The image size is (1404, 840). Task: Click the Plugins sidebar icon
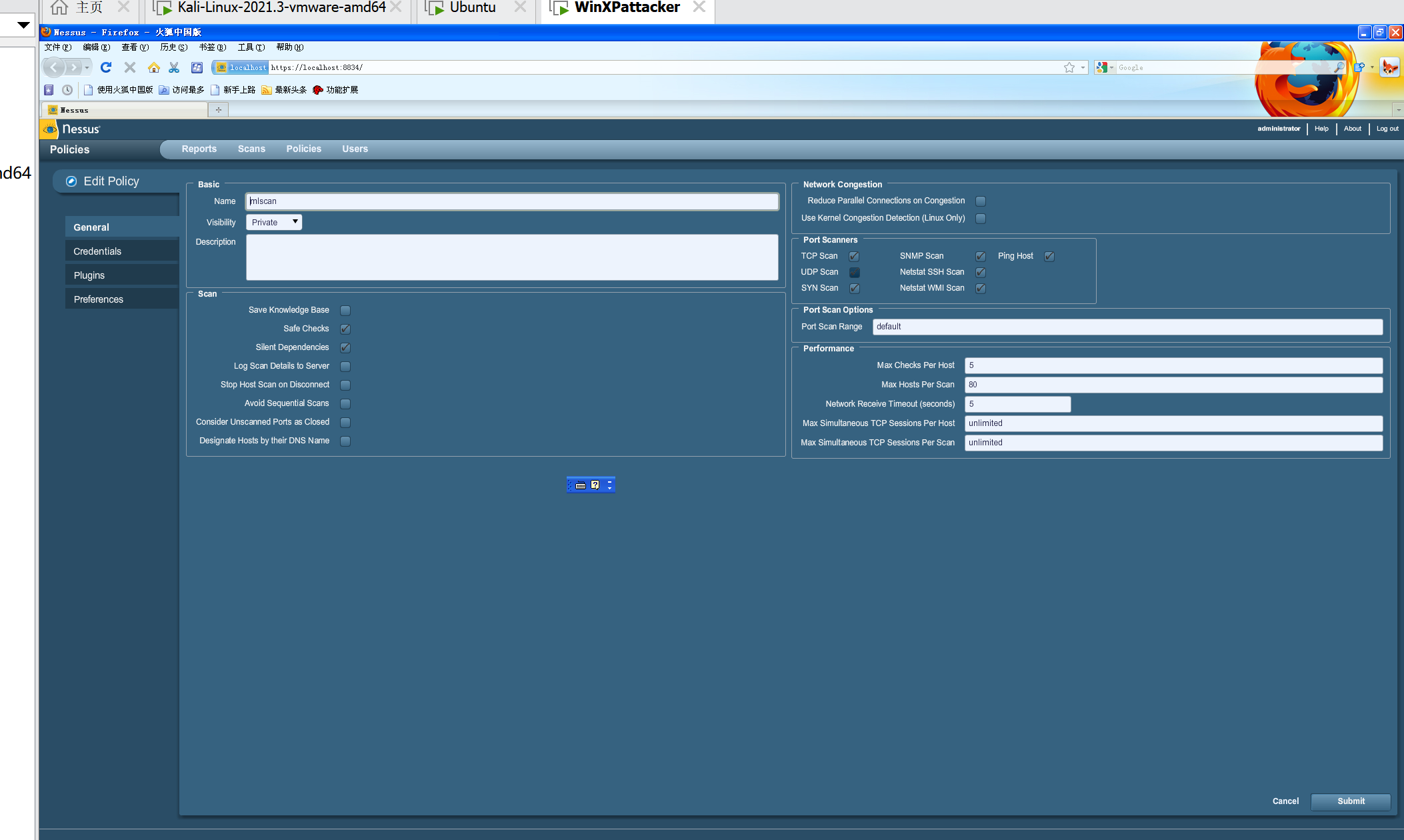click(x=90, y=275)
